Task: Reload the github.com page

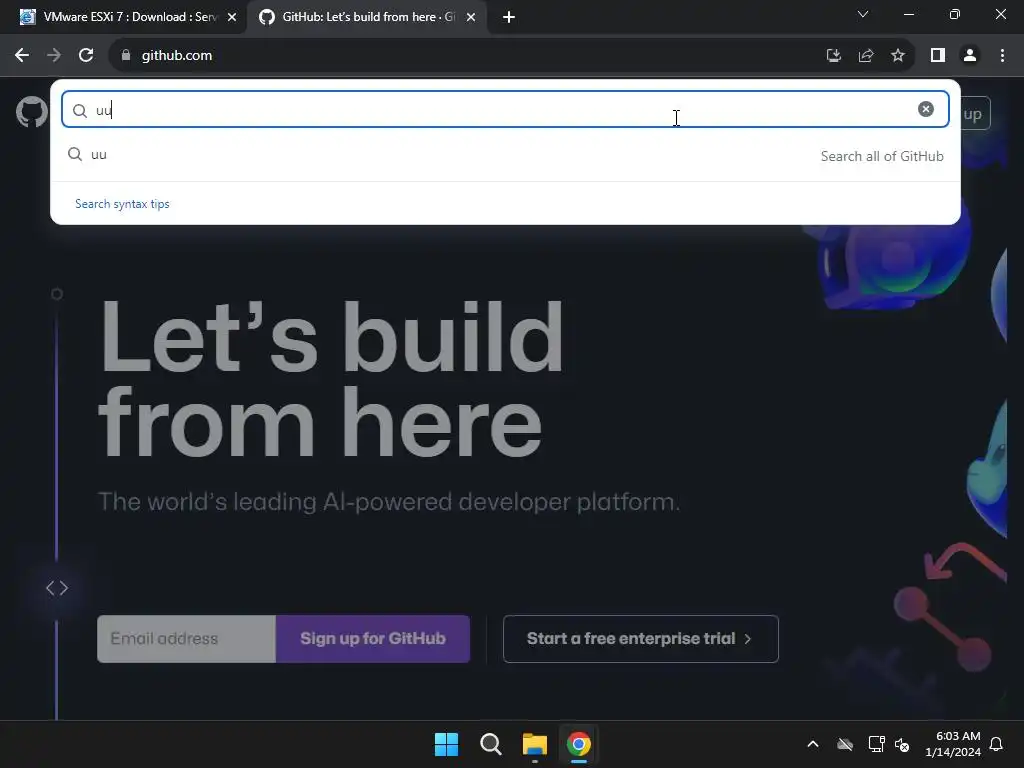Action: (86, 56)
